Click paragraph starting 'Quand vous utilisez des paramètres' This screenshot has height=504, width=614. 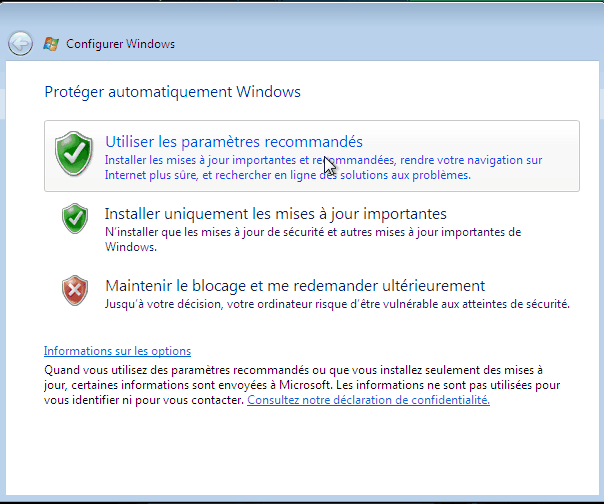pyautogui.click(x=302, y=385)
